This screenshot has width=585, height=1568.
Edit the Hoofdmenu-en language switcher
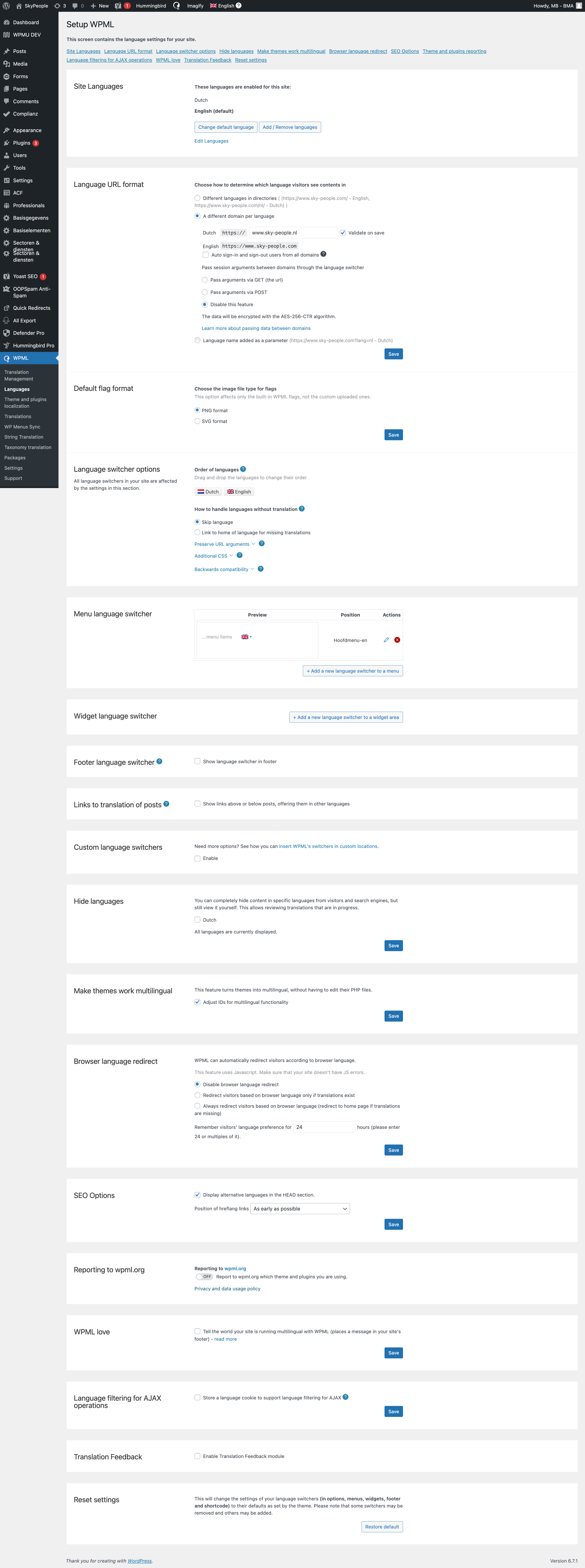coord(386,640)
